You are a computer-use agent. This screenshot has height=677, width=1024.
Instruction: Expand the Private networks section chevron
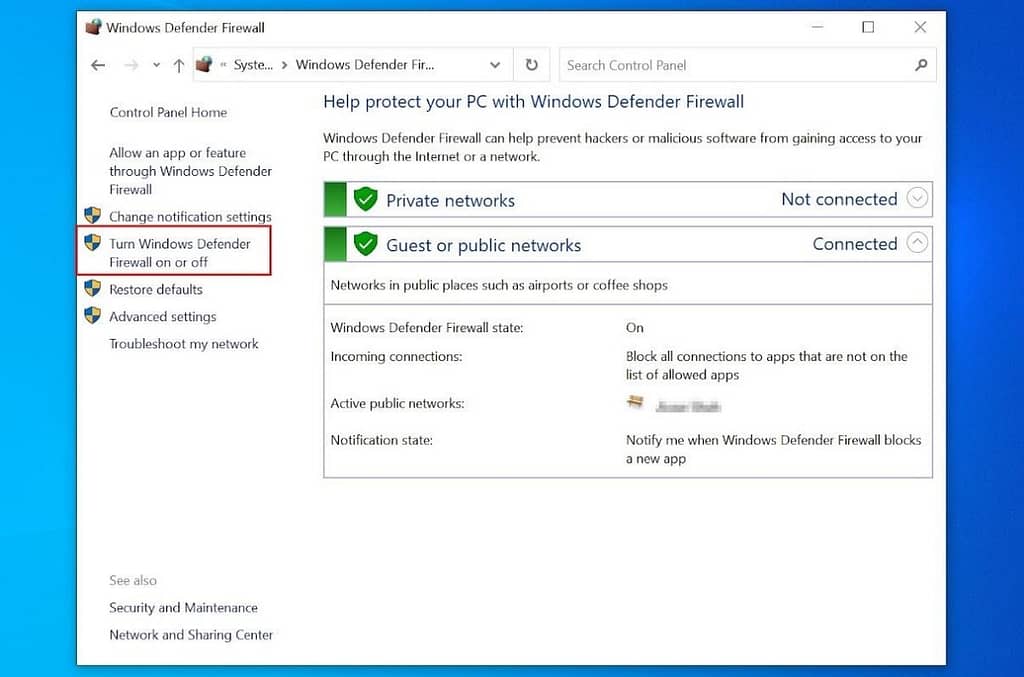917,198
